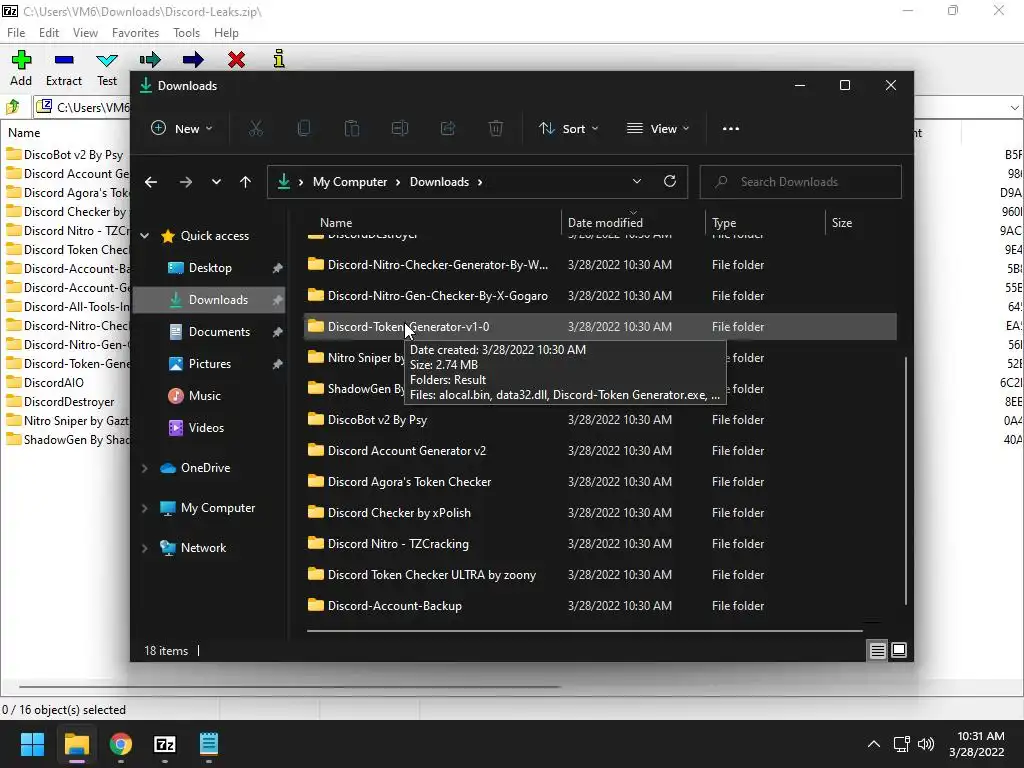
Task: Open Notepad from the taskbar
Action: click(x=208, y=744)
